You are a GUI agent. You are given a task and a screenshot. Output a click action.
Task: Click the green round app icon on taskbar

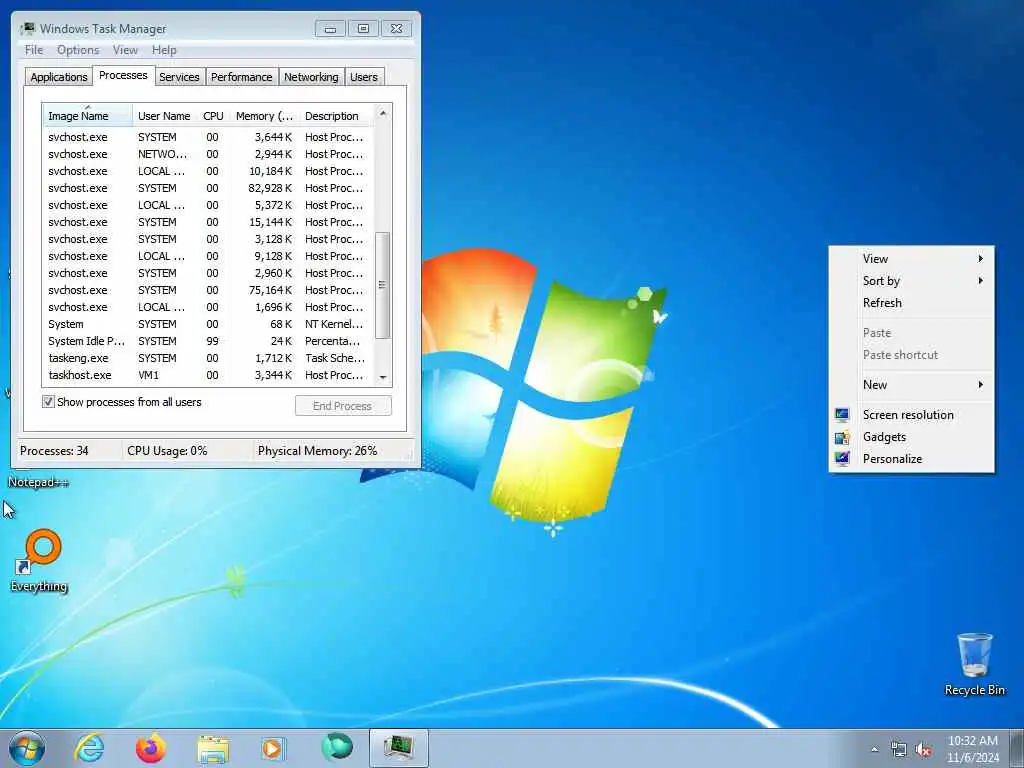point(337,746)
